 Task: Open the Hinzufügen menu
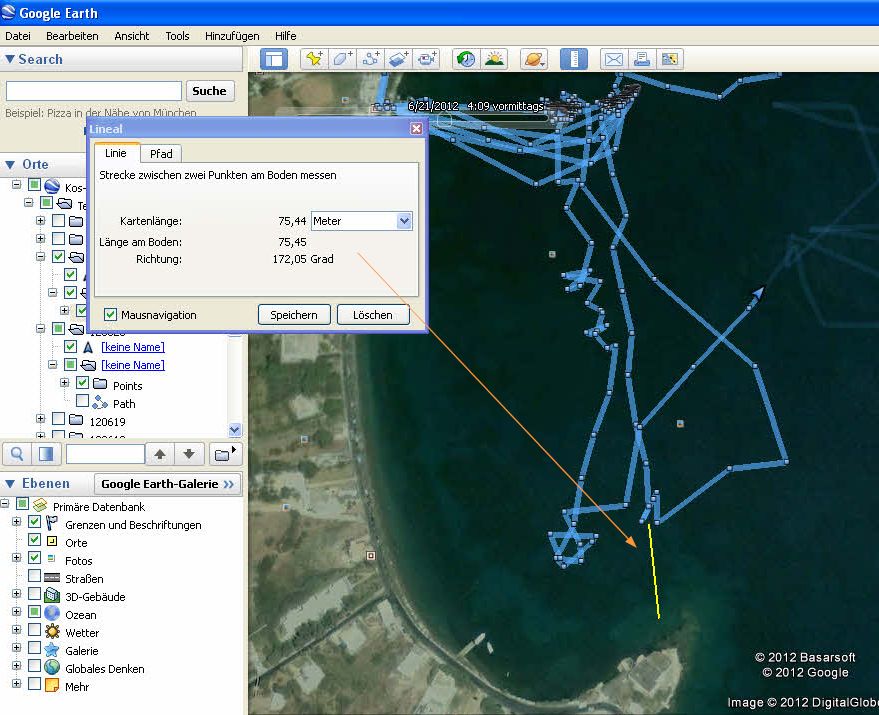(232, 36)
